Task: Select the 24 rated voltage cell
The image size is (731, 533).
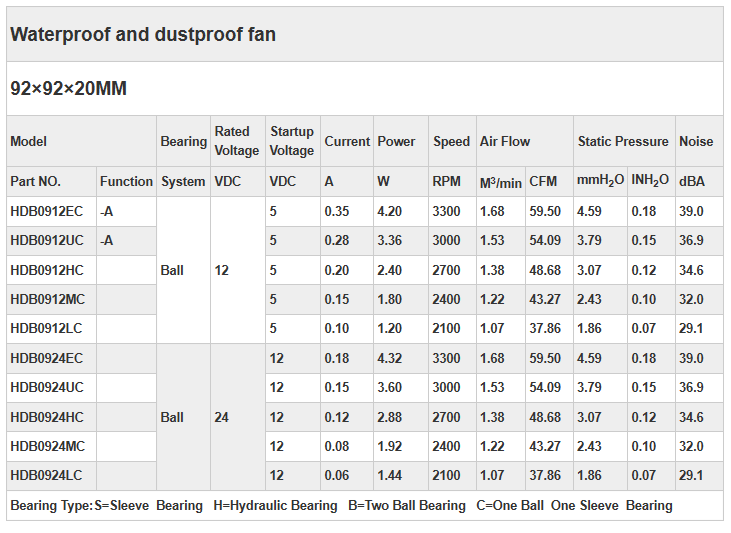Action: (222, 417)
